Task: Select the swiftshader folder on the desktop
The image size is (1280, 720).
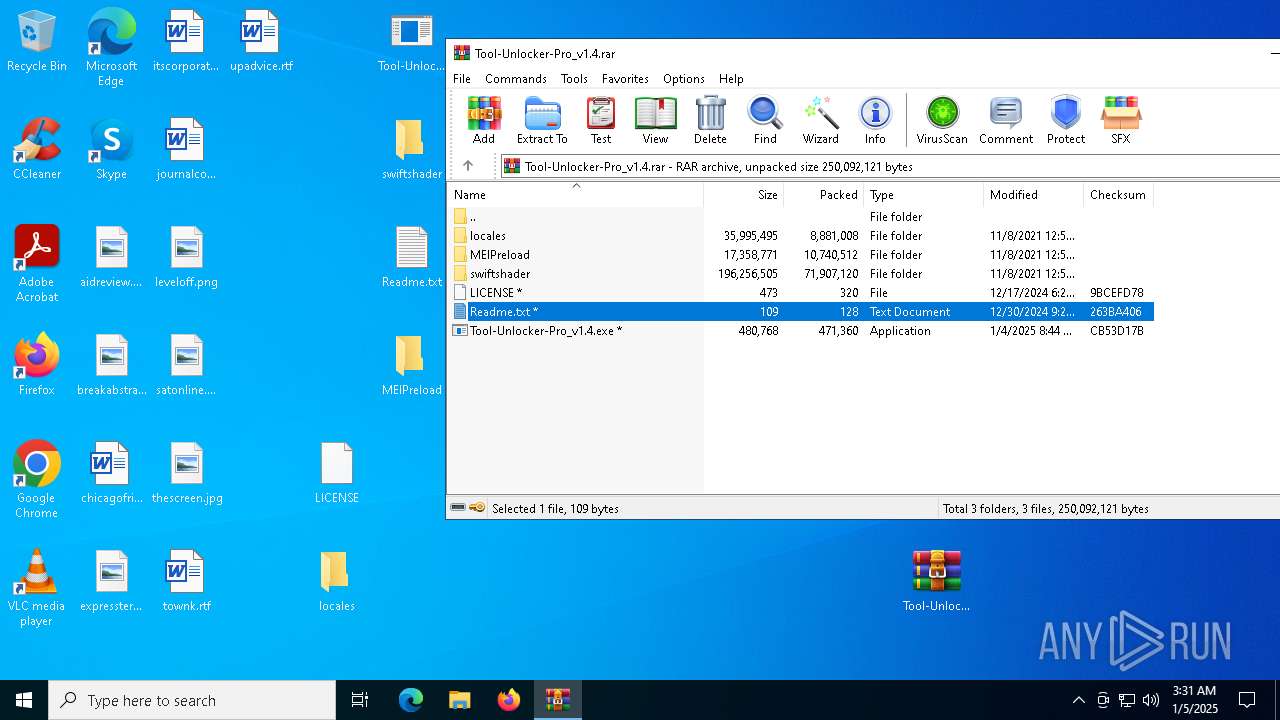Action: [411, 148]
